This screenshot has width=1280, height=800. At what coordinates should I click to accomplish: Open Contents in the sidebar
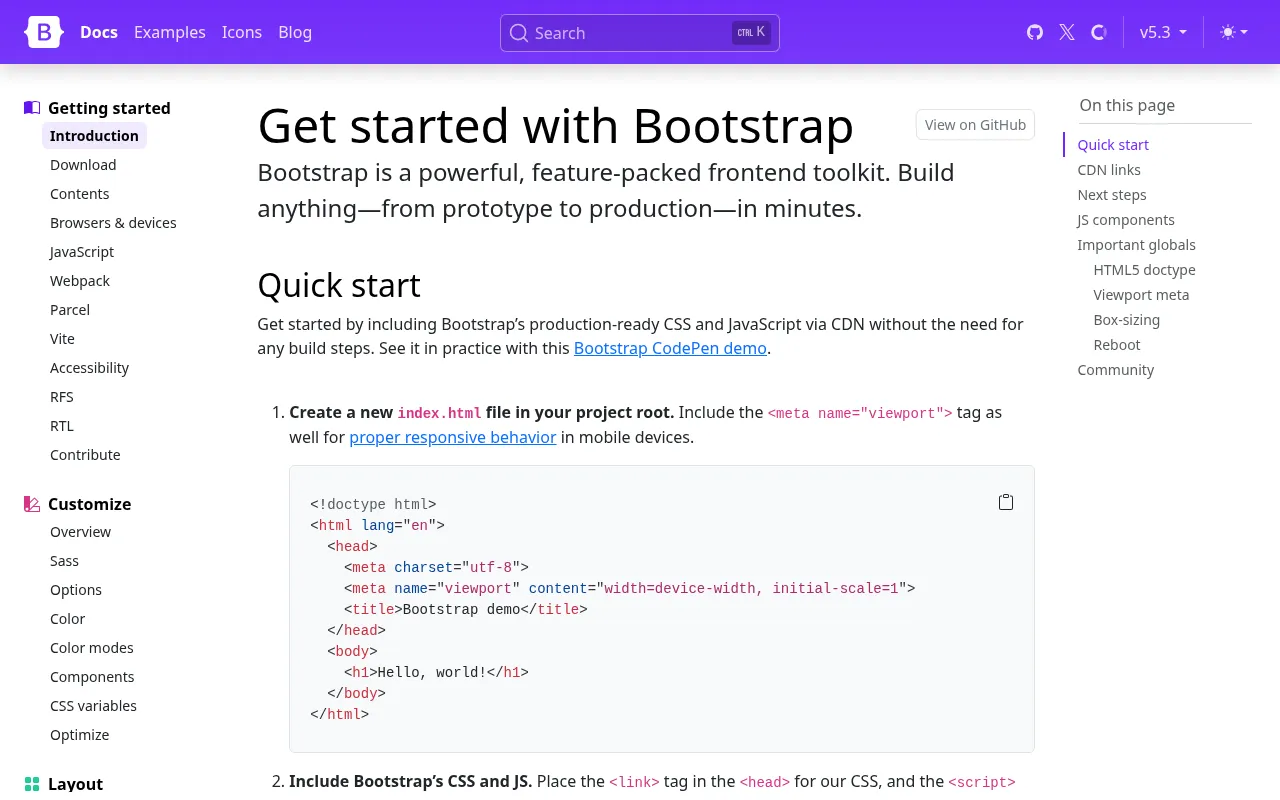[x=80, y=194]
